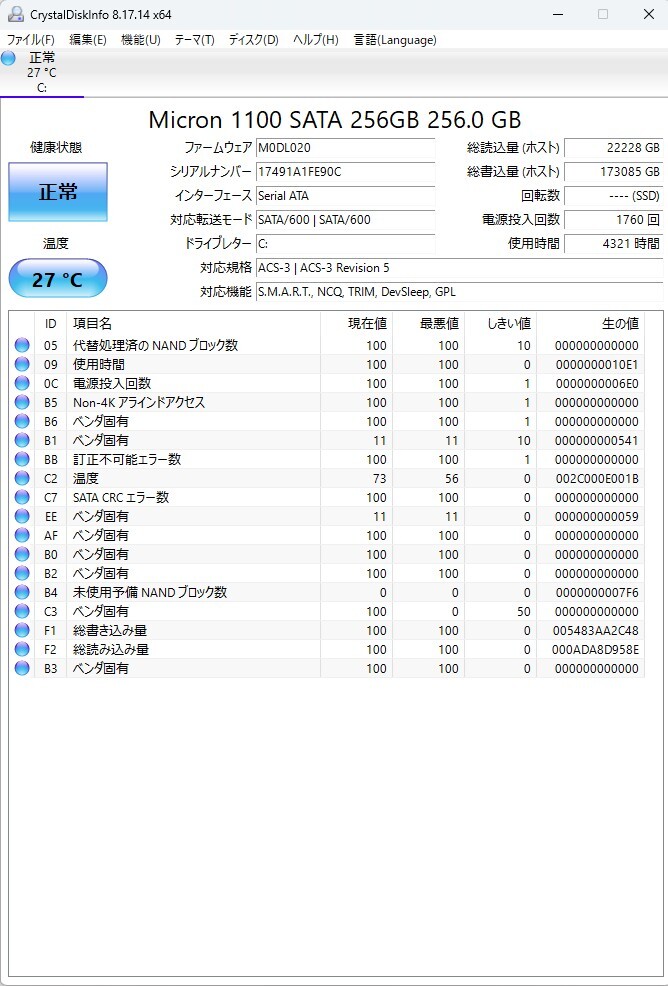Image resolution: width=668 pixels, height=986 pixels.
Task: Click the power-on hours value 4321 時間
Action: pyautogui.click(x=613, y=243)
